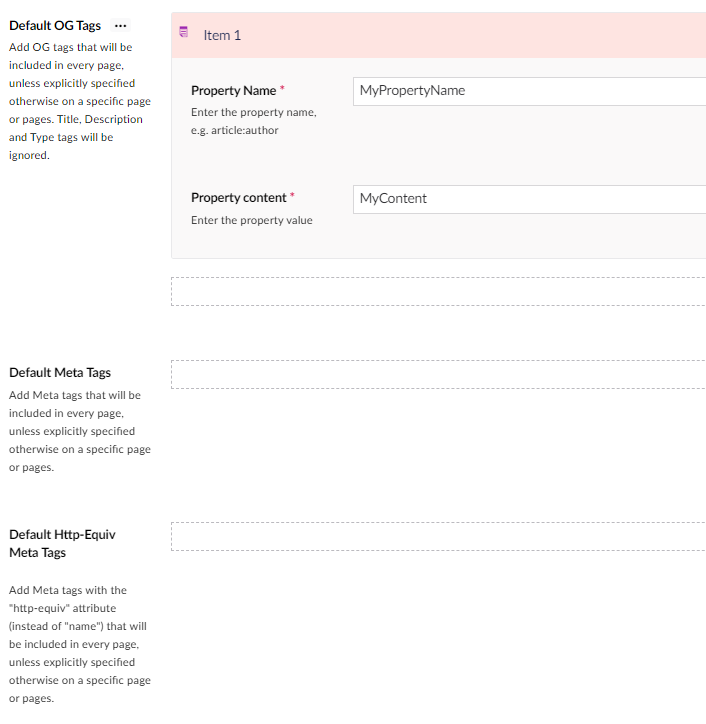Collapse the Item 1 block header
The height and width of the screenshot is (724, 706).
tap(440, 35)
